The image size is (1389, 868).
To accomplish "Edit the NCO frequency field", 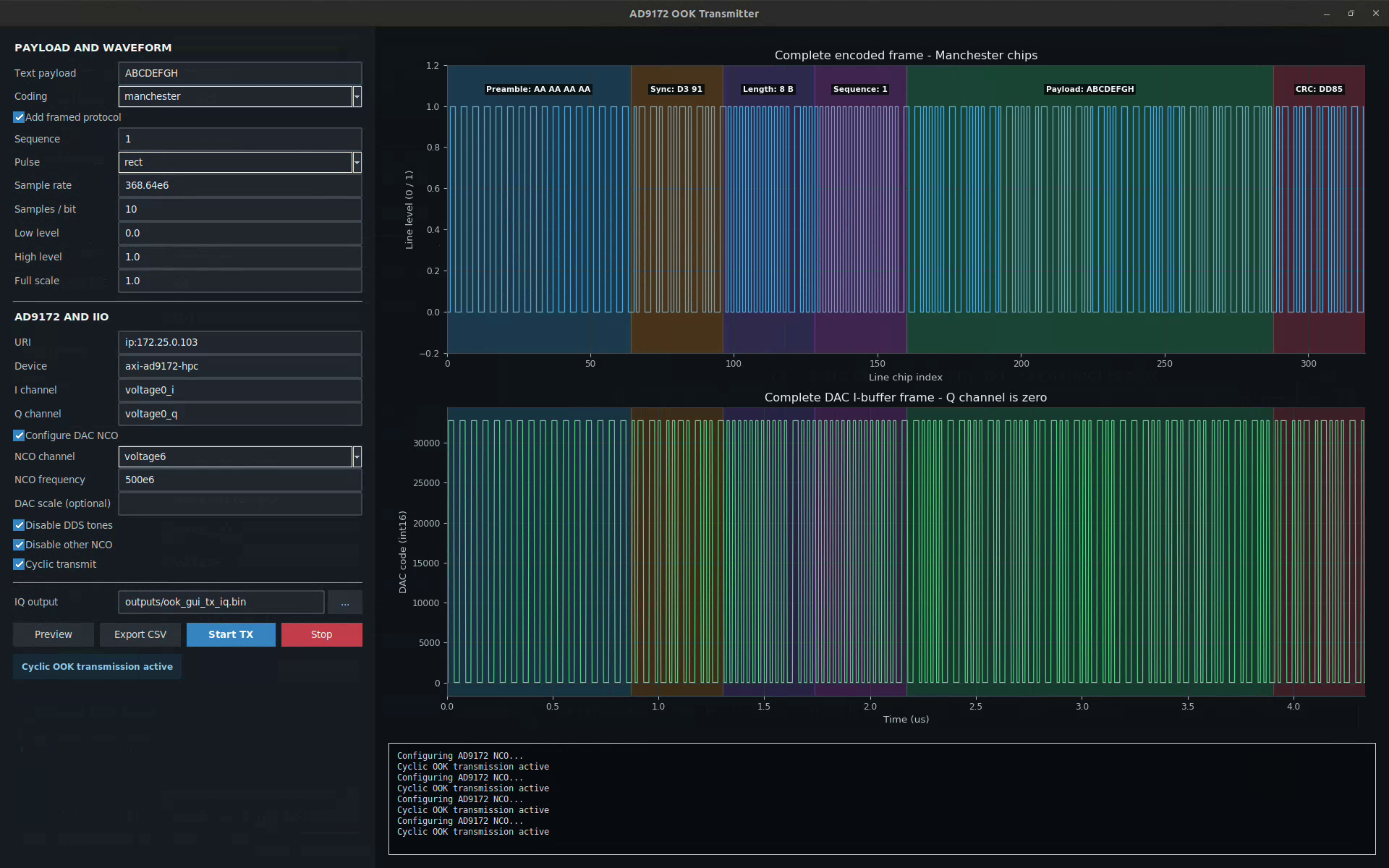I will pyautogui.click(x=240, y=480).
